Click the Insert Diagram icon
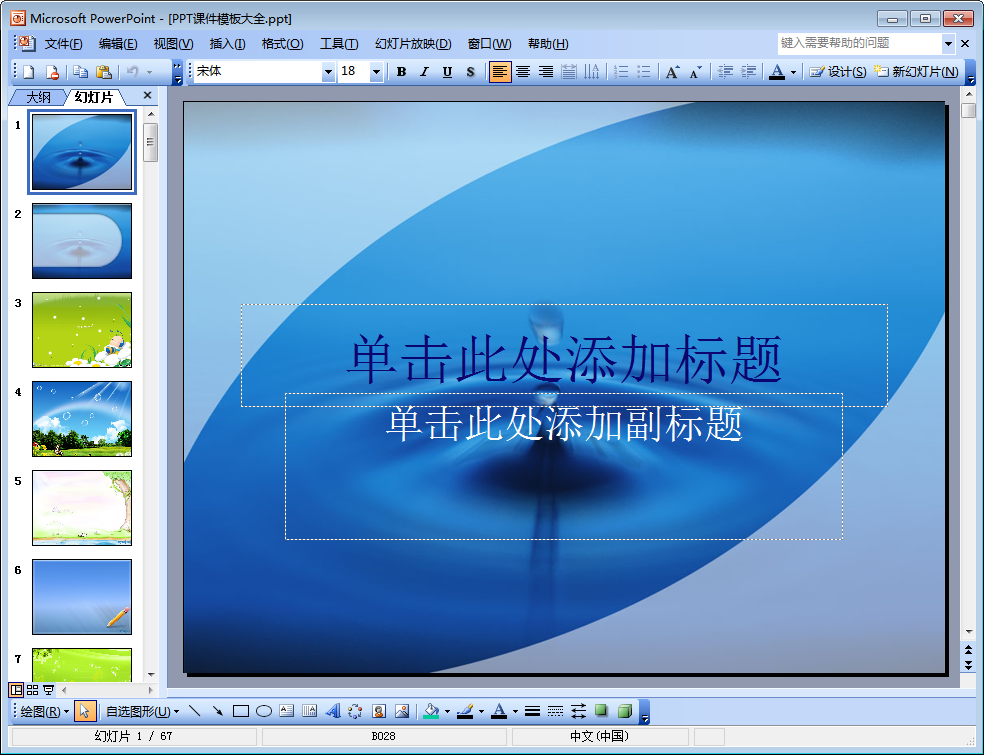The image size is (984, 755). pyautogui.click(x=355, y=711)
